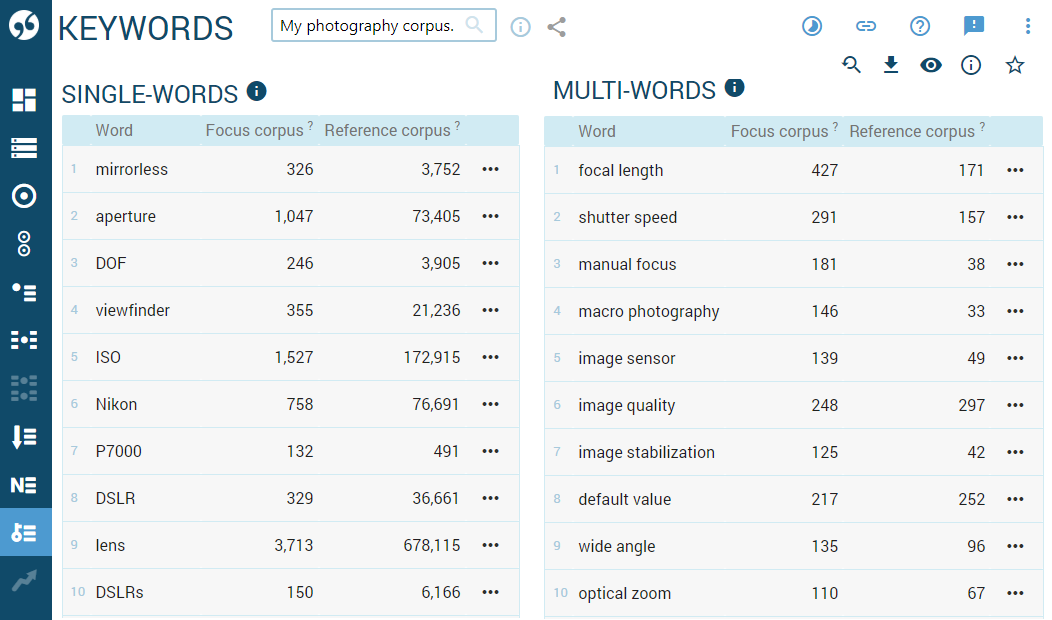Select the Keywords tool in the sidebar

tap(25, 532)
